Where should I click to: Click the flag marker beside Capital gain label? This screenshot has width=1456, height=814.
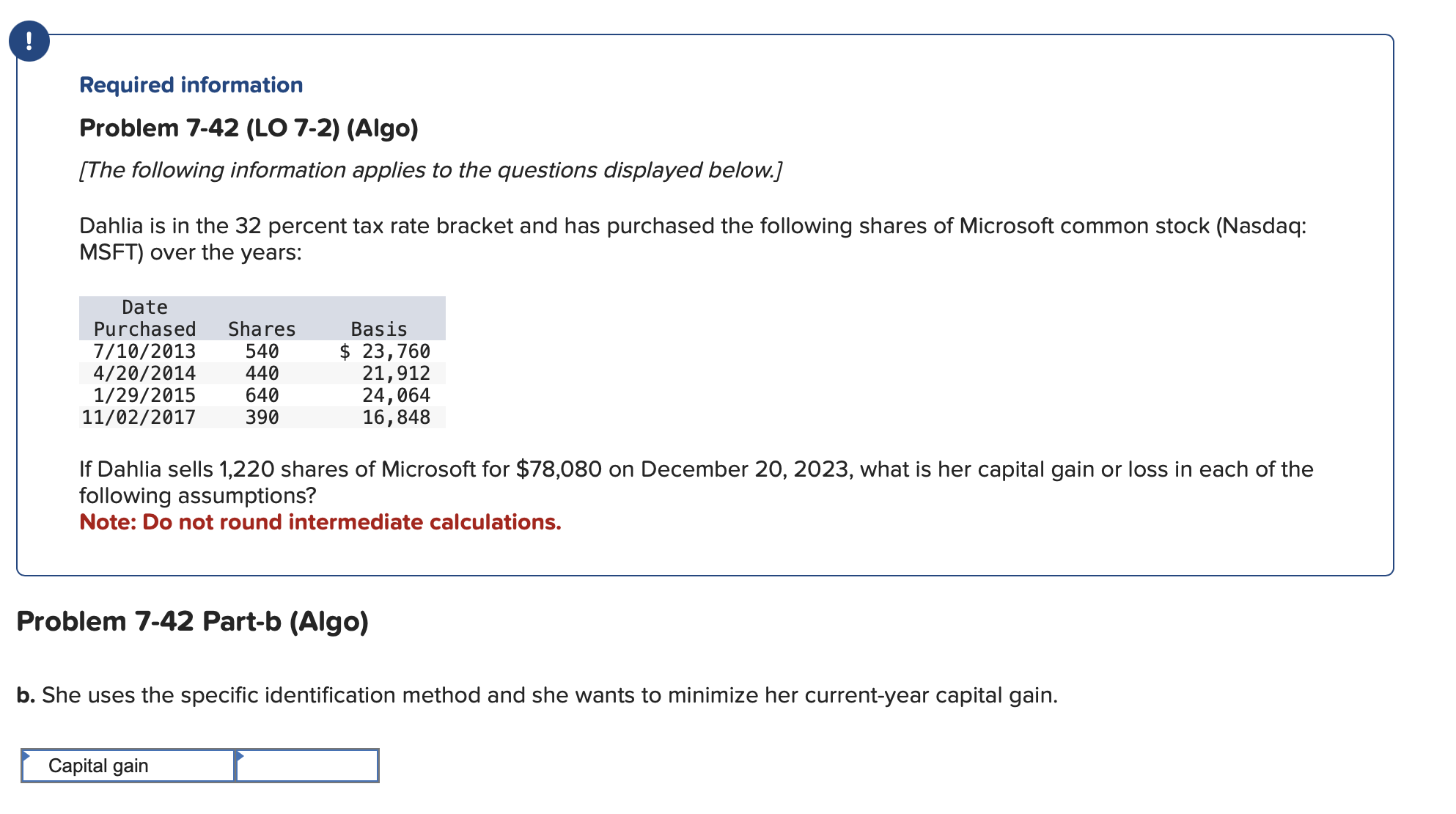pyautogui.click(x=26, y=755)
